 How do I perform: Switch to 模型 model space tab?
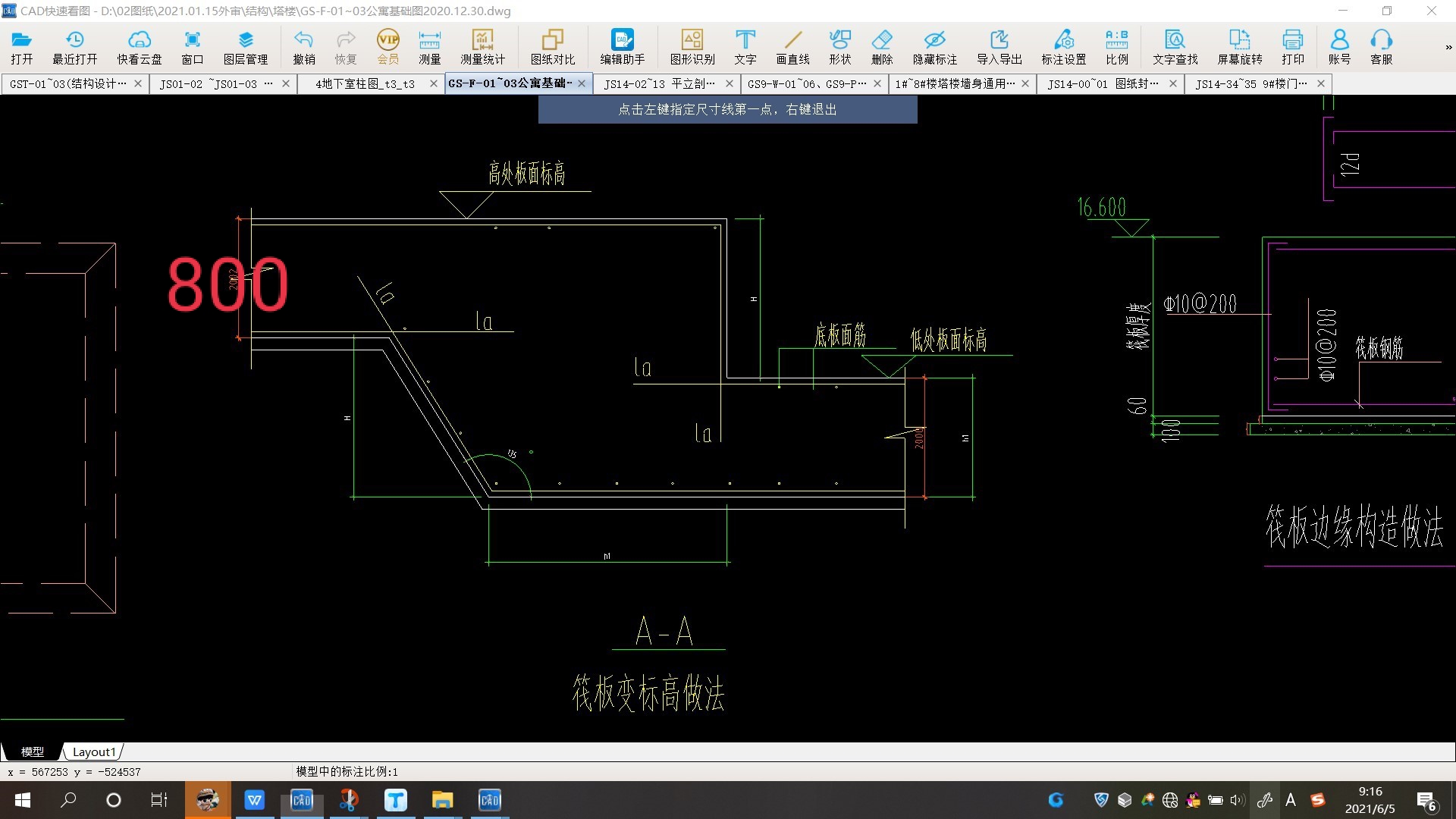pyautogui.click(x=32, y=752)
